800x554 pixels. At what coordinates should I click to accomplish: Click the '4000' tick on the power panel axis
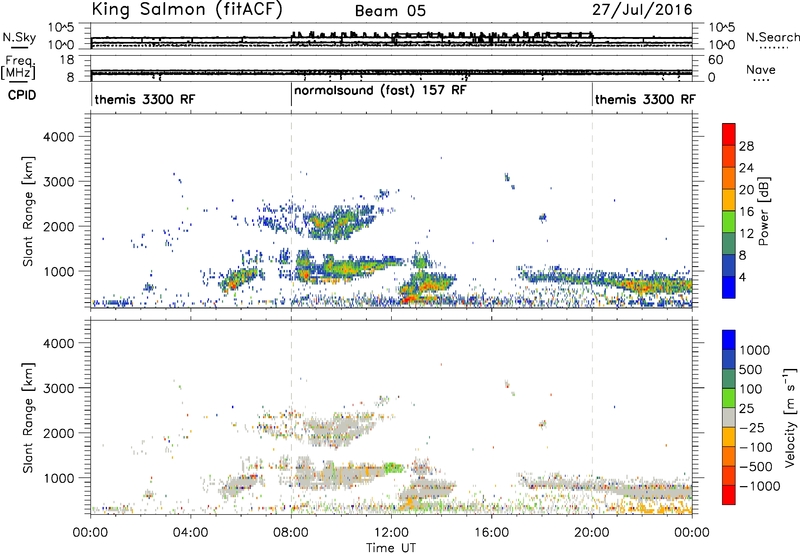pos(58,137)
